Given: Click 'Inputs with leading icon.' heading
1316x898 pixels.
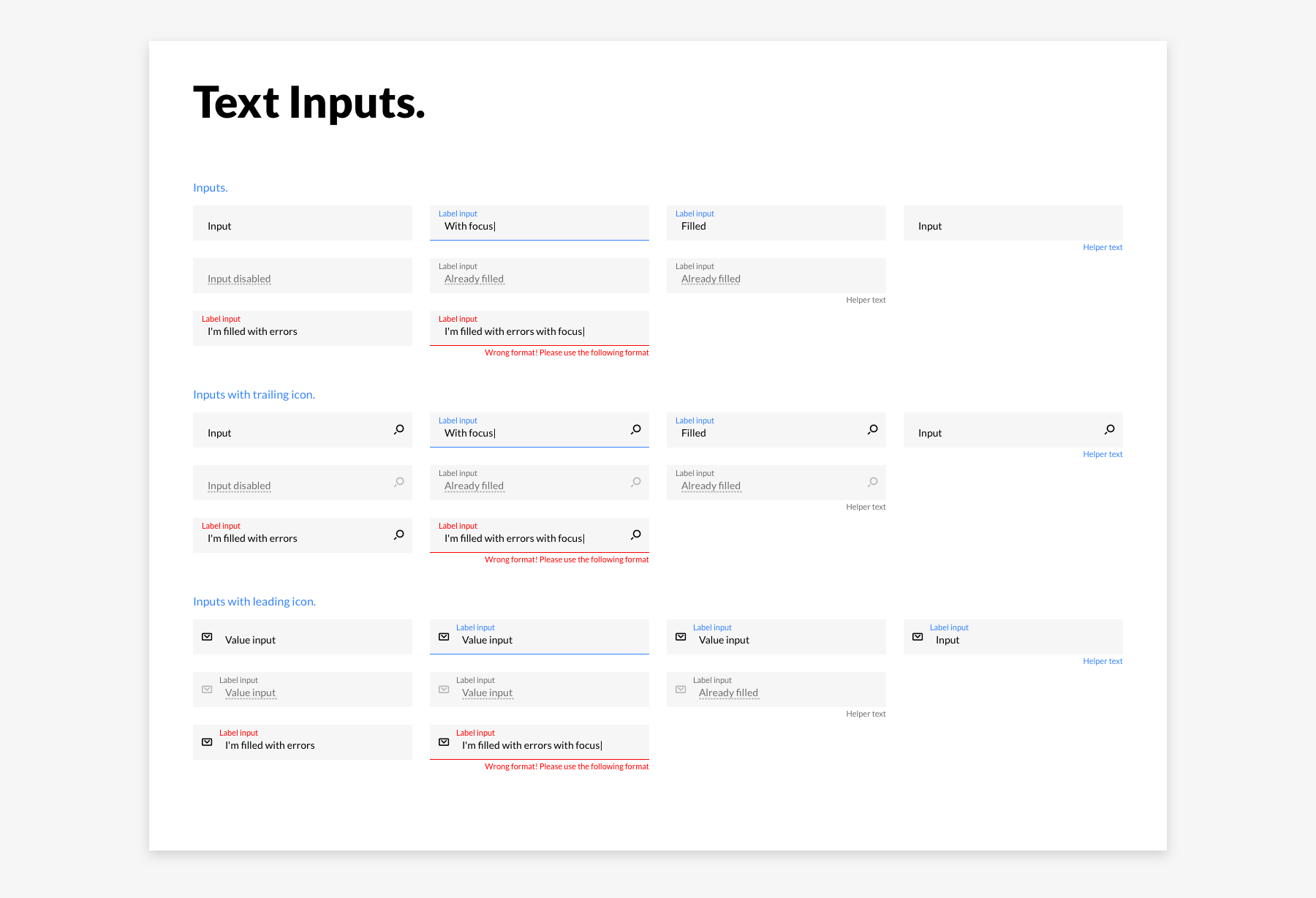Looking at the screenshot, I should point(254,602).
